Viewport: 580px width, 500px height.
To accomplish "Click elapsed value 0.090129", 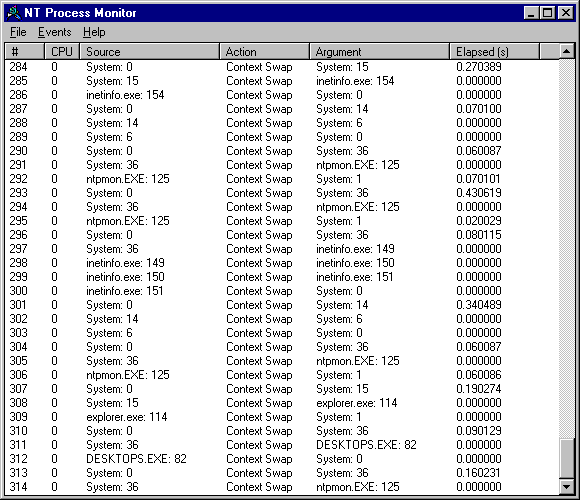I will pos(479,431).
